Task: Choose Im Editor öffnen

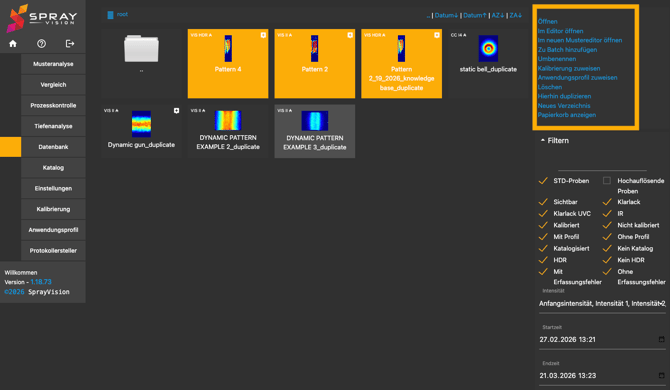Action: [x=560, y=31]
